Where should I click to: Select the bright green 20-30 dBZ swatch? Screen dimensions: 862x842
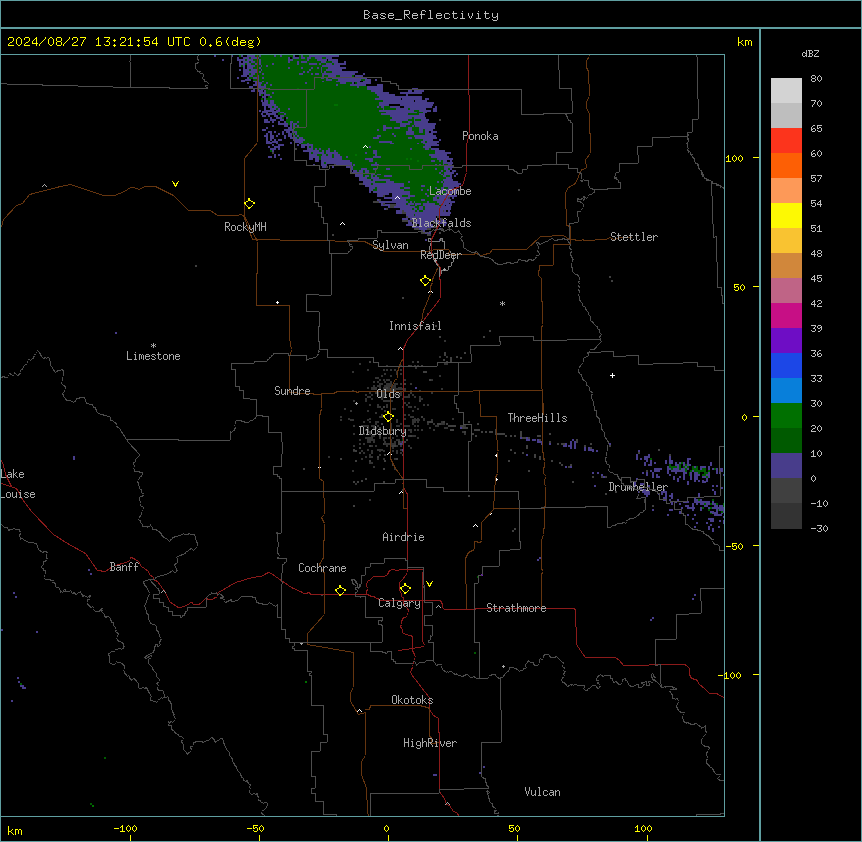coord(786,416)
